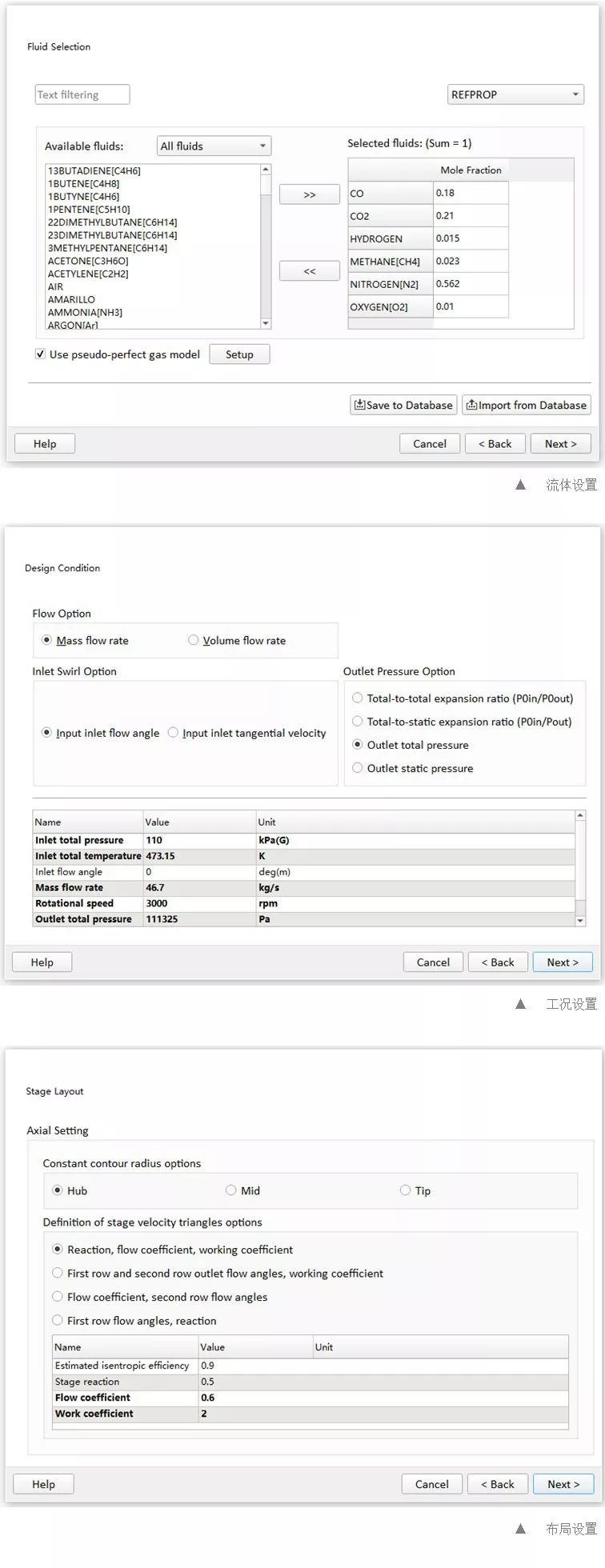
Task: Select Volume flow rate radio option
Action: pyautogui.click(x=194, y=640)
